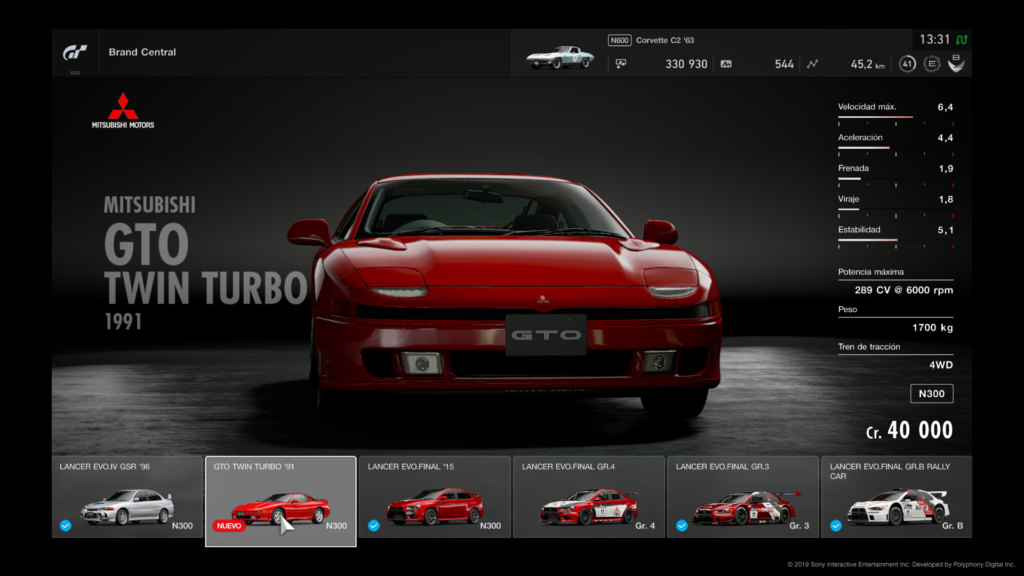Pick the Lancer Evo.Final Gr.4 card

coord(589,497)
